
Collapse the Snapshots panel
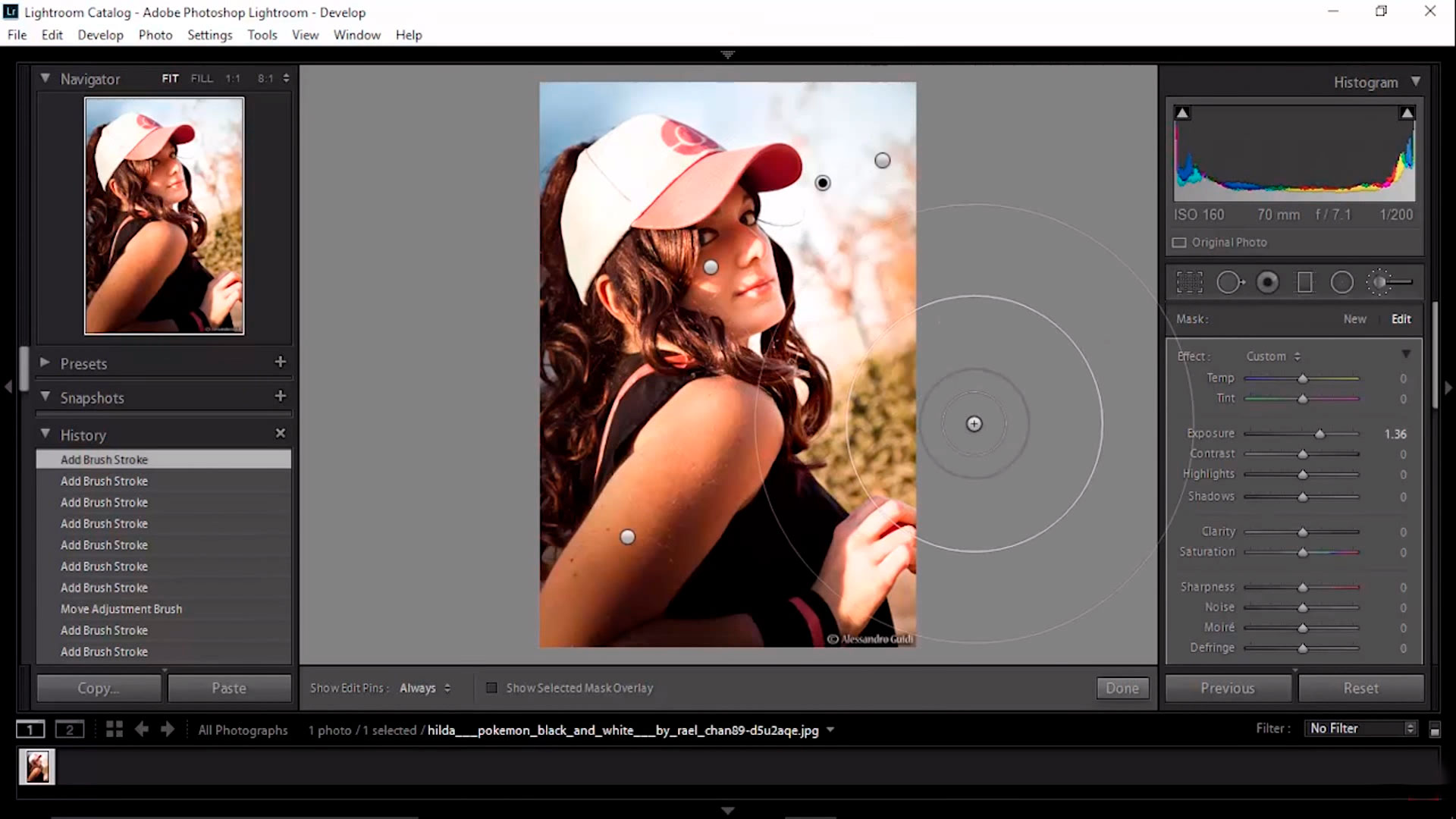coord(45,397)
